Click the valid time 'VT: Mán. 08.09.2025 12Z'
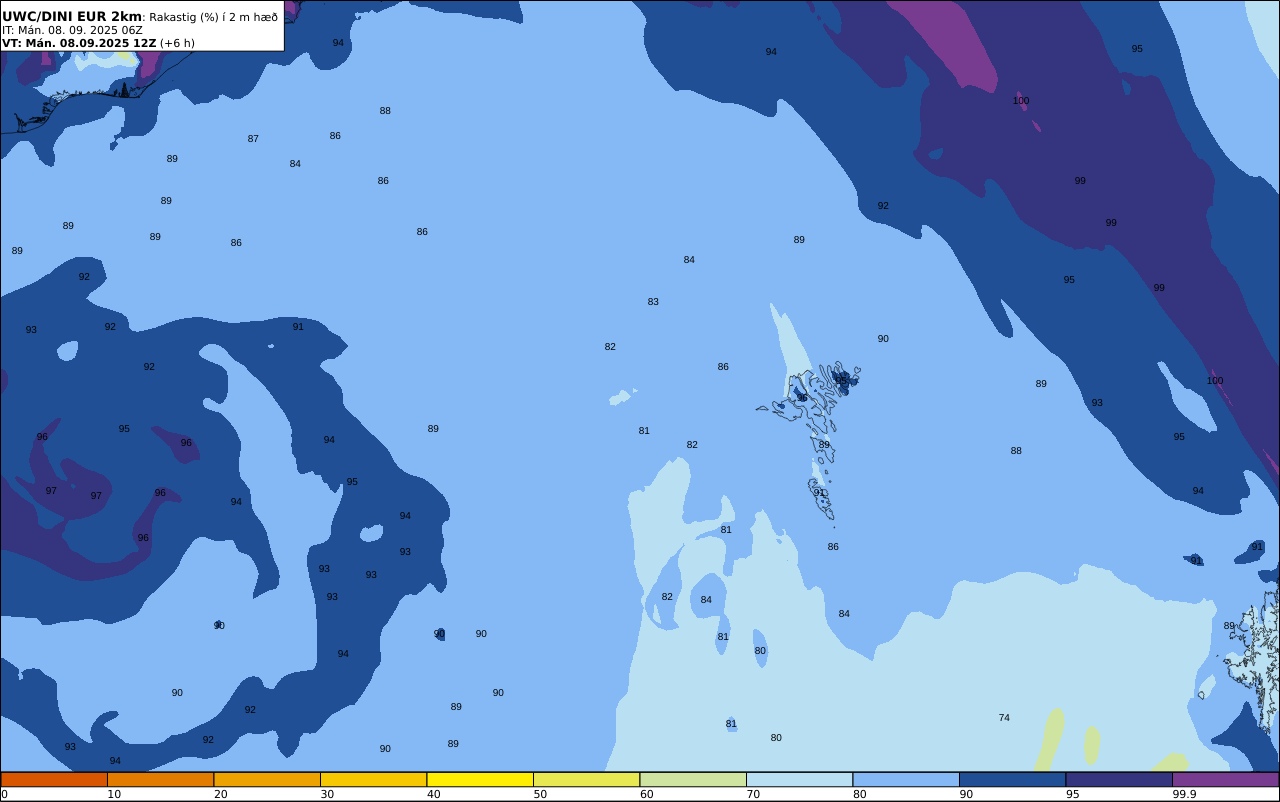This screenshot has height=802, width=1280. pyautogui.click(x=79, y=43)
